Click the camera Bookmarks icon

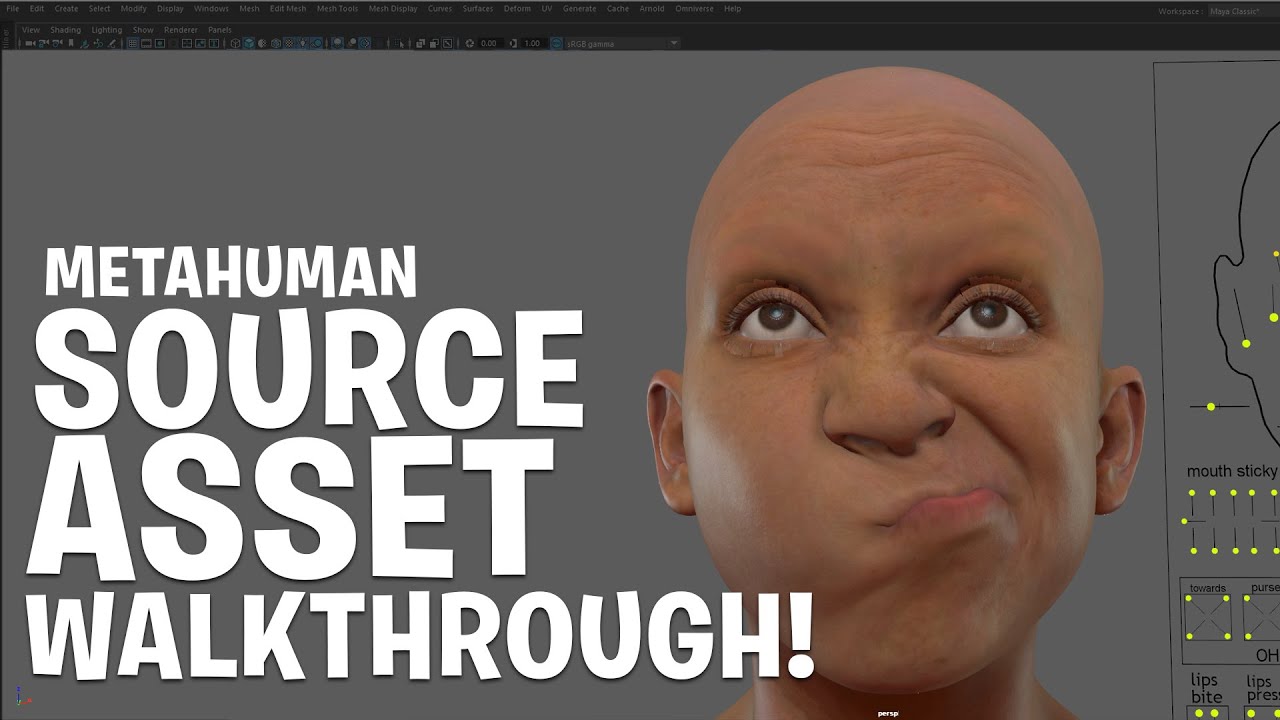[70, 43]
